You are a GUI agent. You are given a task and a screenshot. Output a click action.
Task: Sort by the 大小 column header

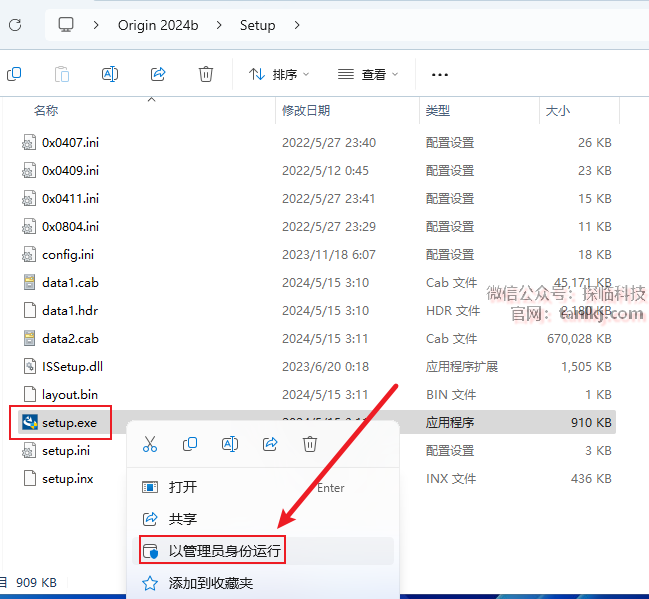pos(558,111)
